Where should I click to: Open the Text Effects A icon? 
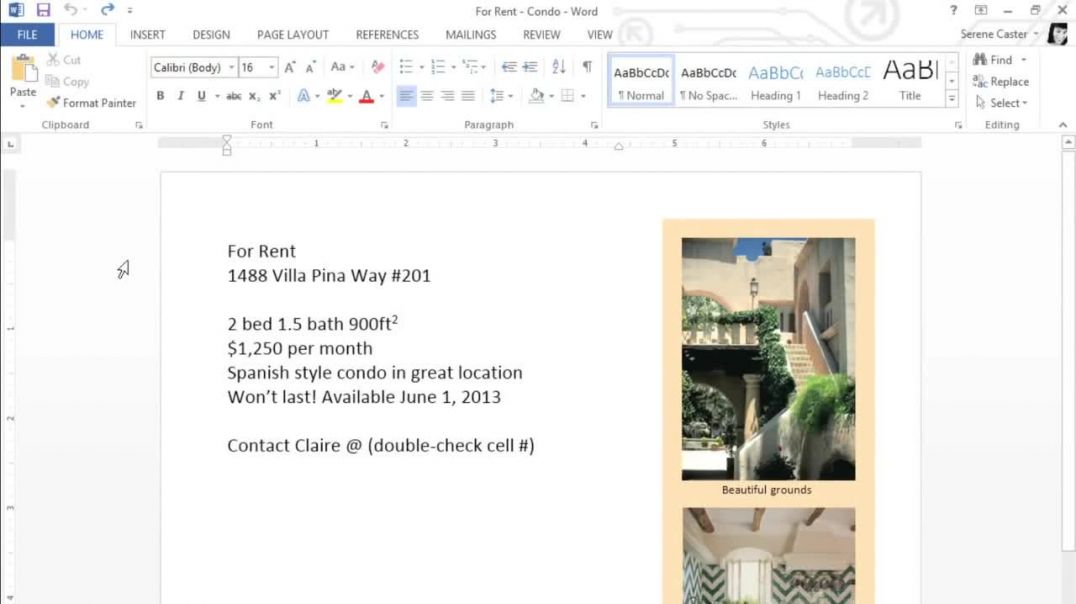pyautogui.click(x=303, y=96)
